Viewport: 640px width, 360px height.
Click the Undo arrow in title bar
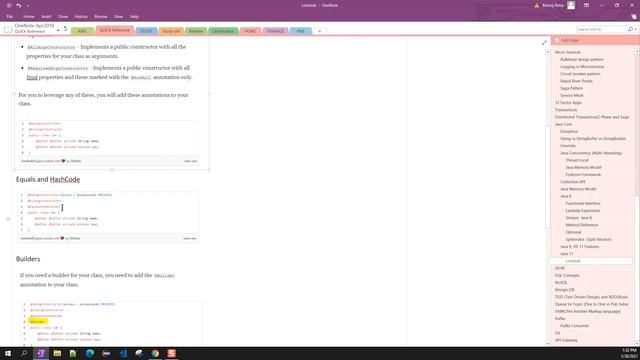pos(18,5)
